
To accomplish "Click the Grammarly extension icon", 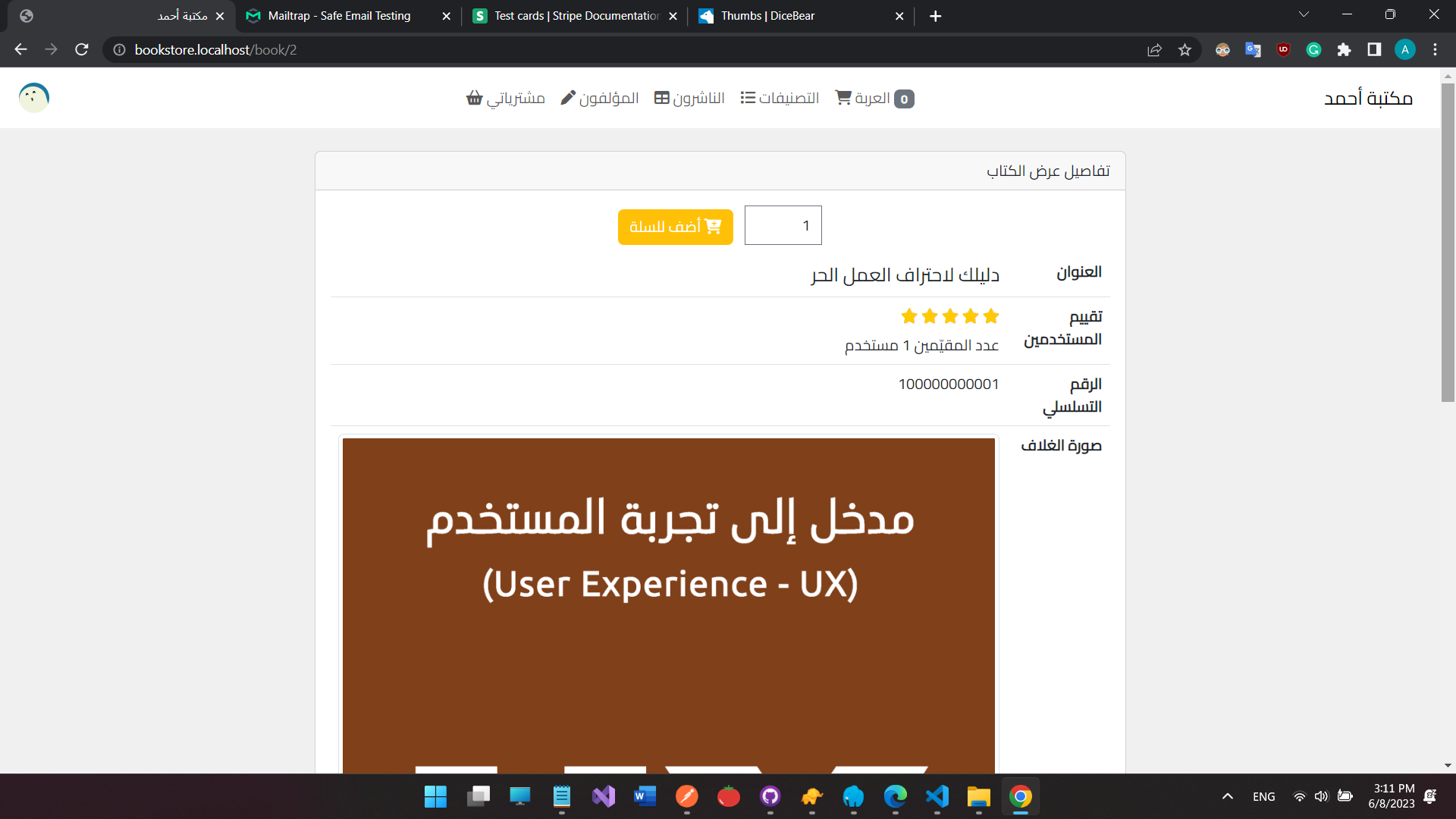I will 1314,49.
